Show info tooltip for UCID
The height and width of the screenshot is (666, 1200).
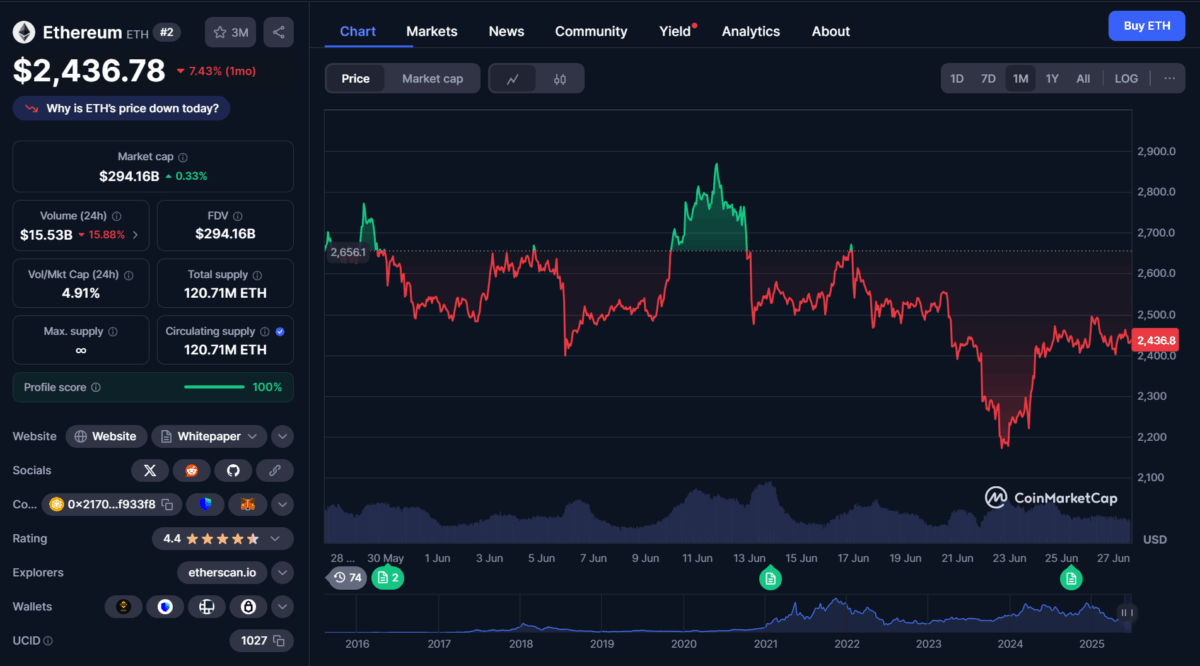point(48,640)
